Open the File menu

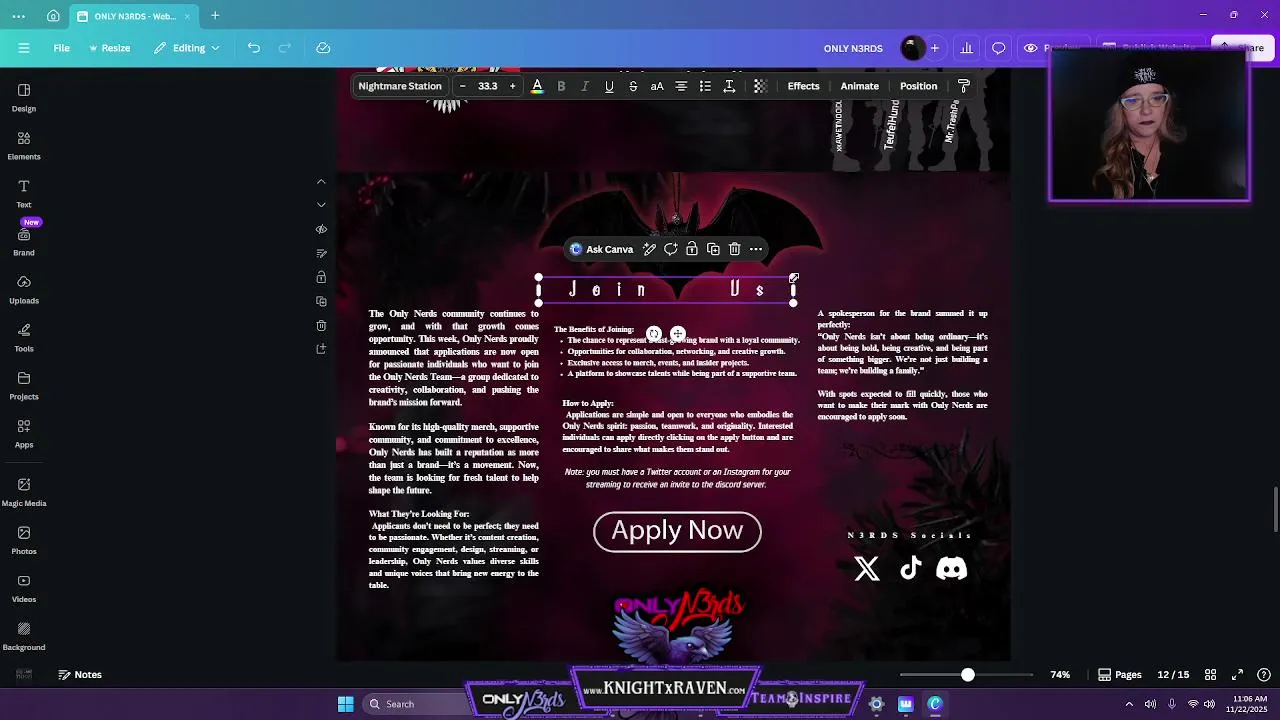click(62, 48)
